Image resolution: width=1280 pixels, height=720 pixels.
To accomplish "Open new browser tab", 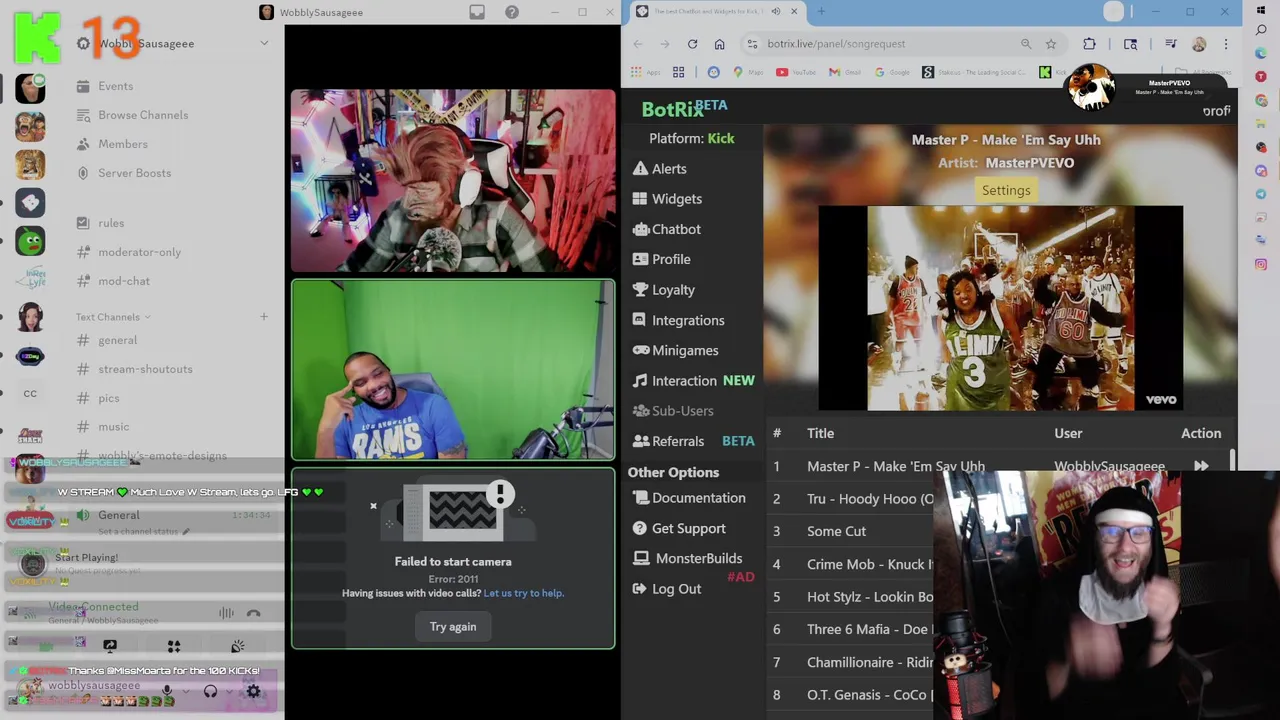I will click(821, 12).
